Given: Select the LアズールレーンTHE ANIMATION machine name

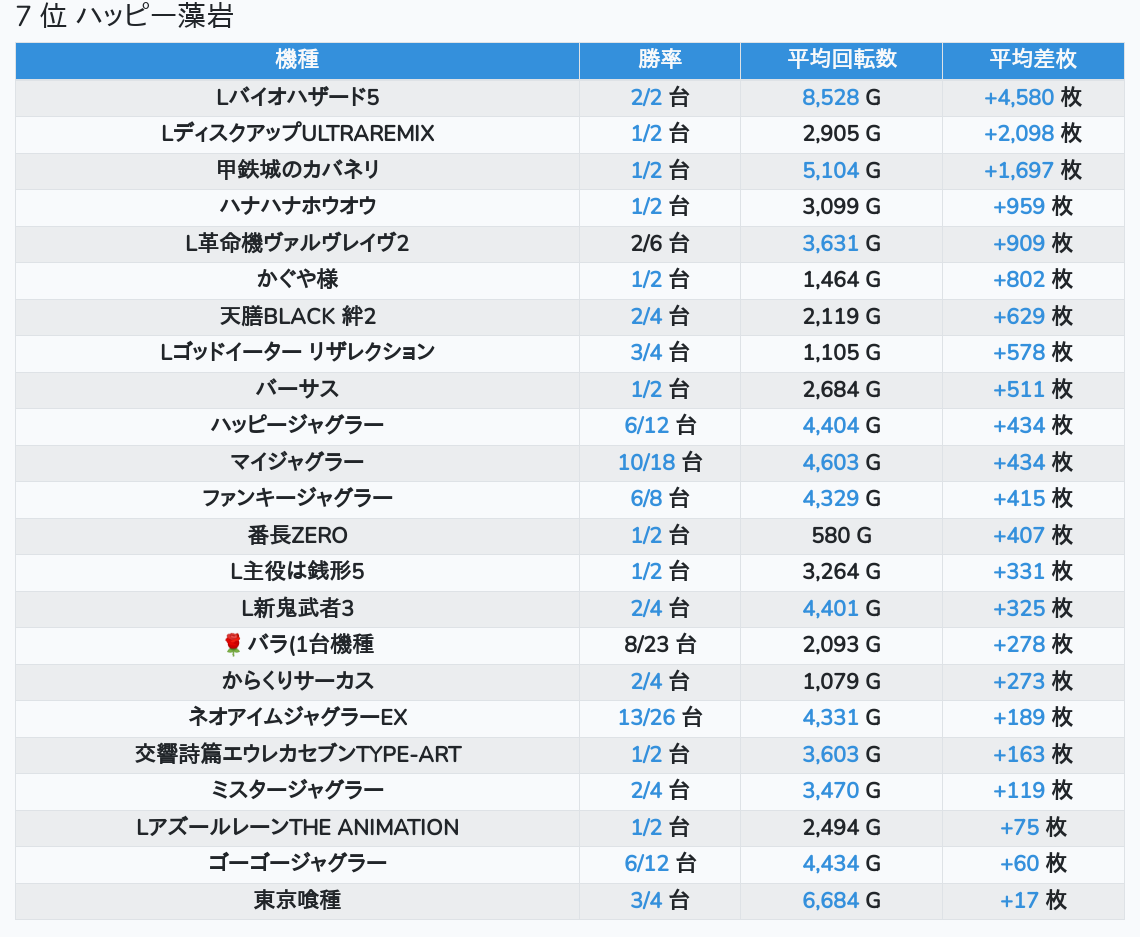Looking at the screenshot, I should click(297, 827).
